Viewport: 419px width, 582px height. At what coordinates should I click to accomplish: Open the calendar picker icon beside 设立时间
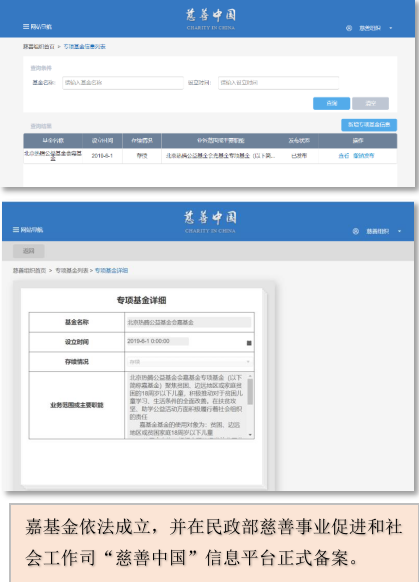point(249,343)
